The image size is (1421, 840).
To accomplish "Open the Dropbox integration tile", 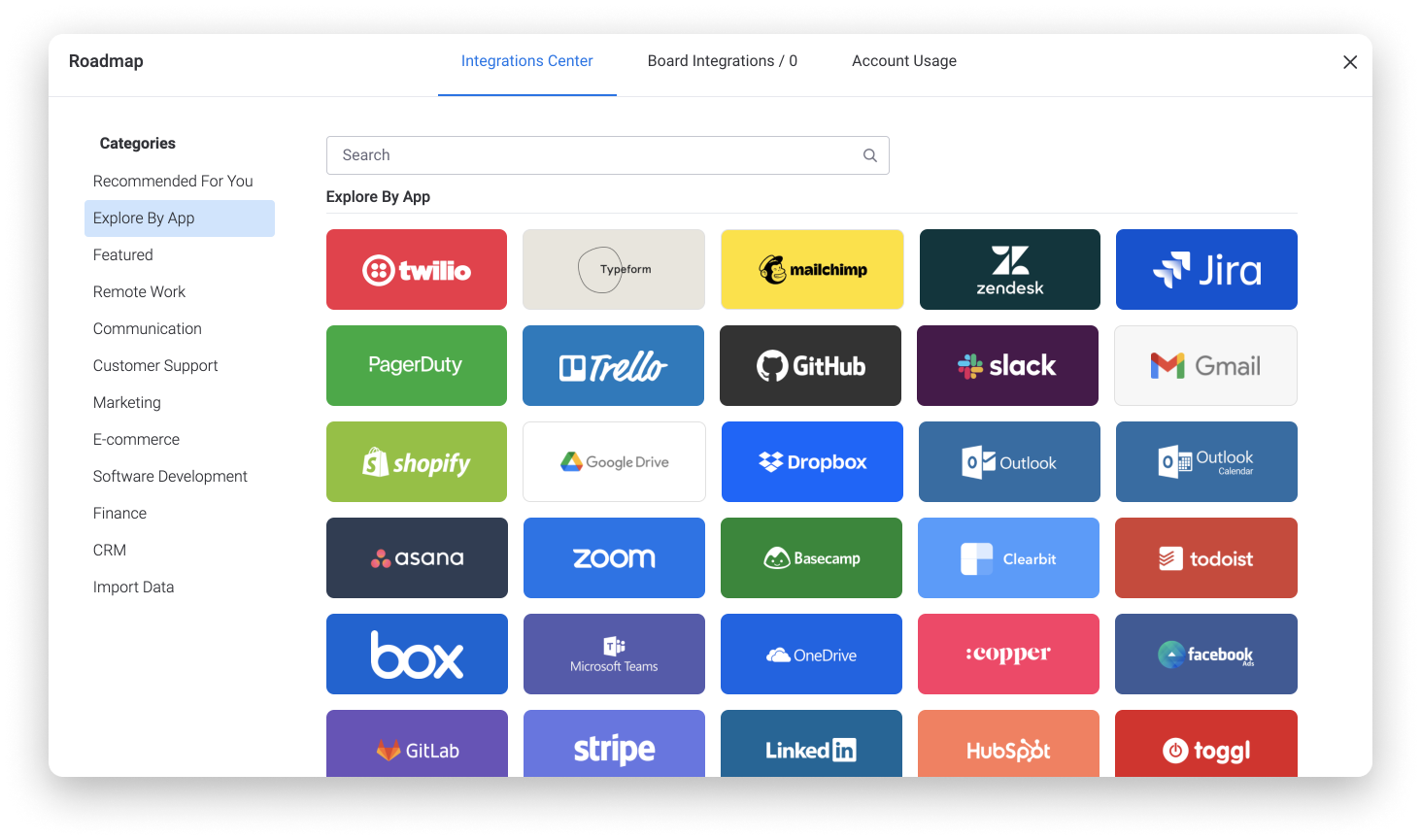I will (x=812, y=461).
